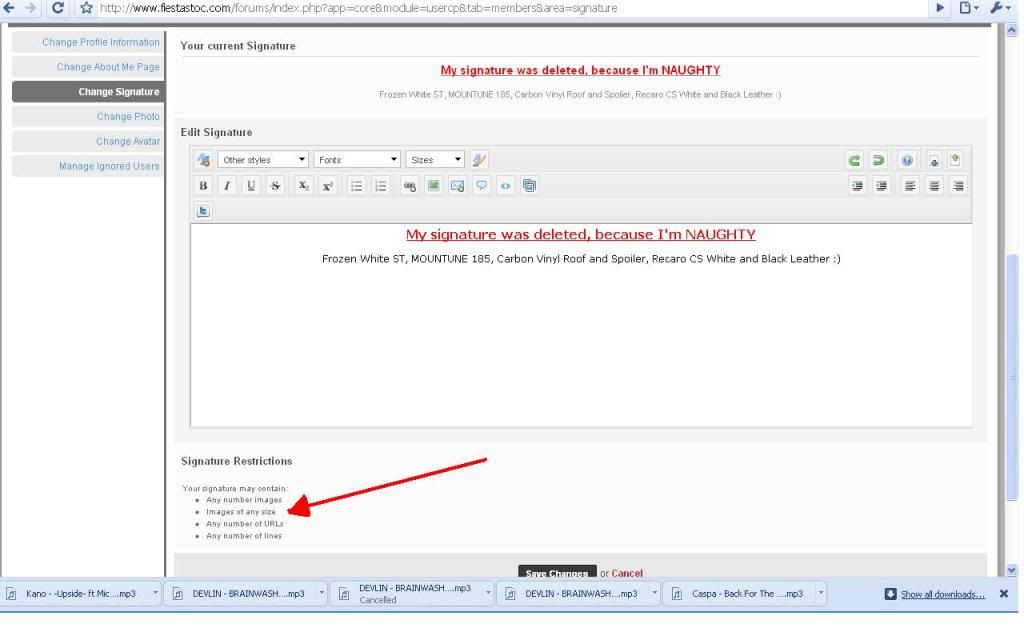Apply italic formatting
The height and width of the screenshot is (640, 1024).
(227, 185)
